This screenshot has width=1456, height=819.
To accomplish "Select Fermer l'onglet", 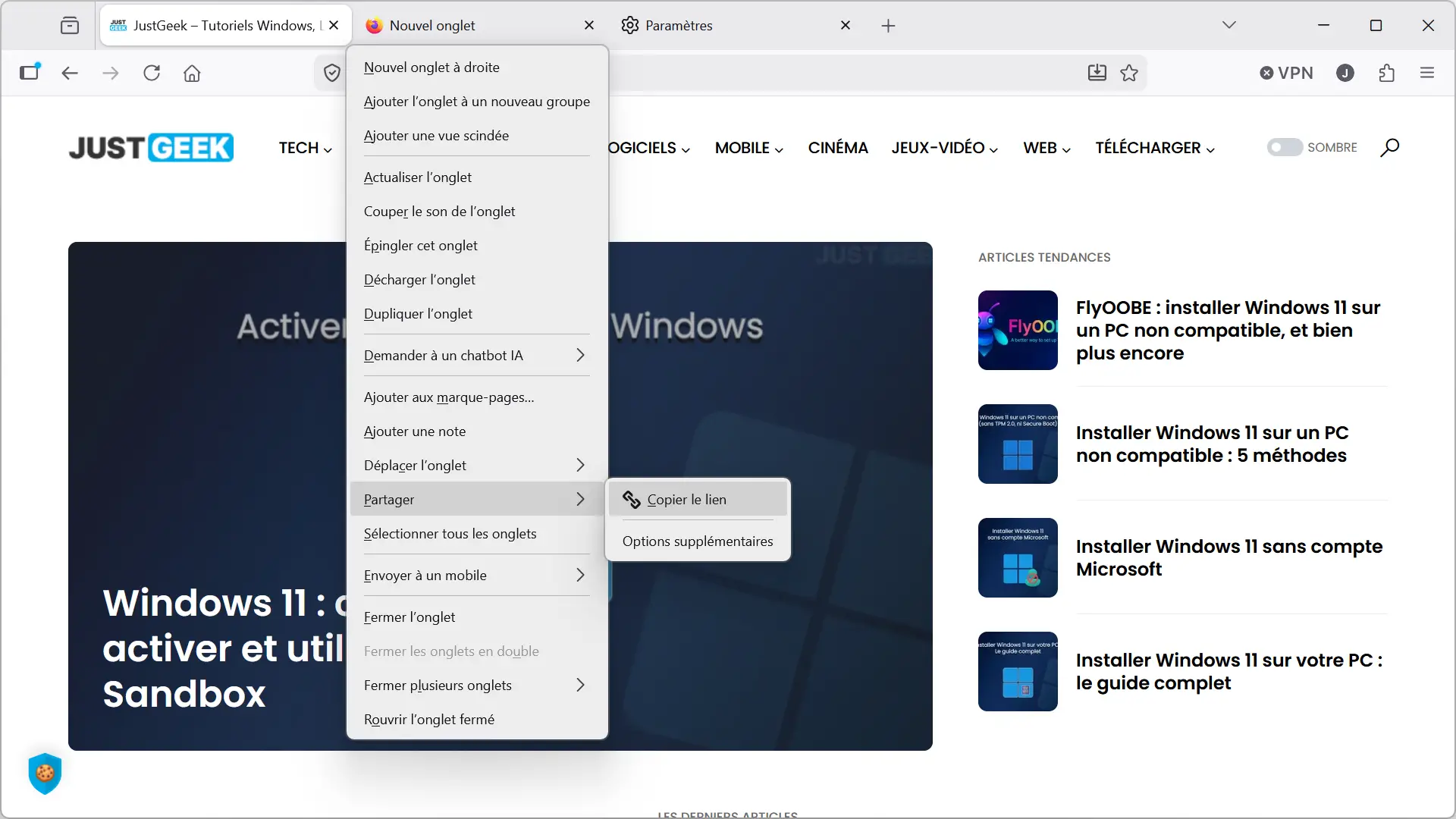I will pyautogui.click(x=477, y=617).
